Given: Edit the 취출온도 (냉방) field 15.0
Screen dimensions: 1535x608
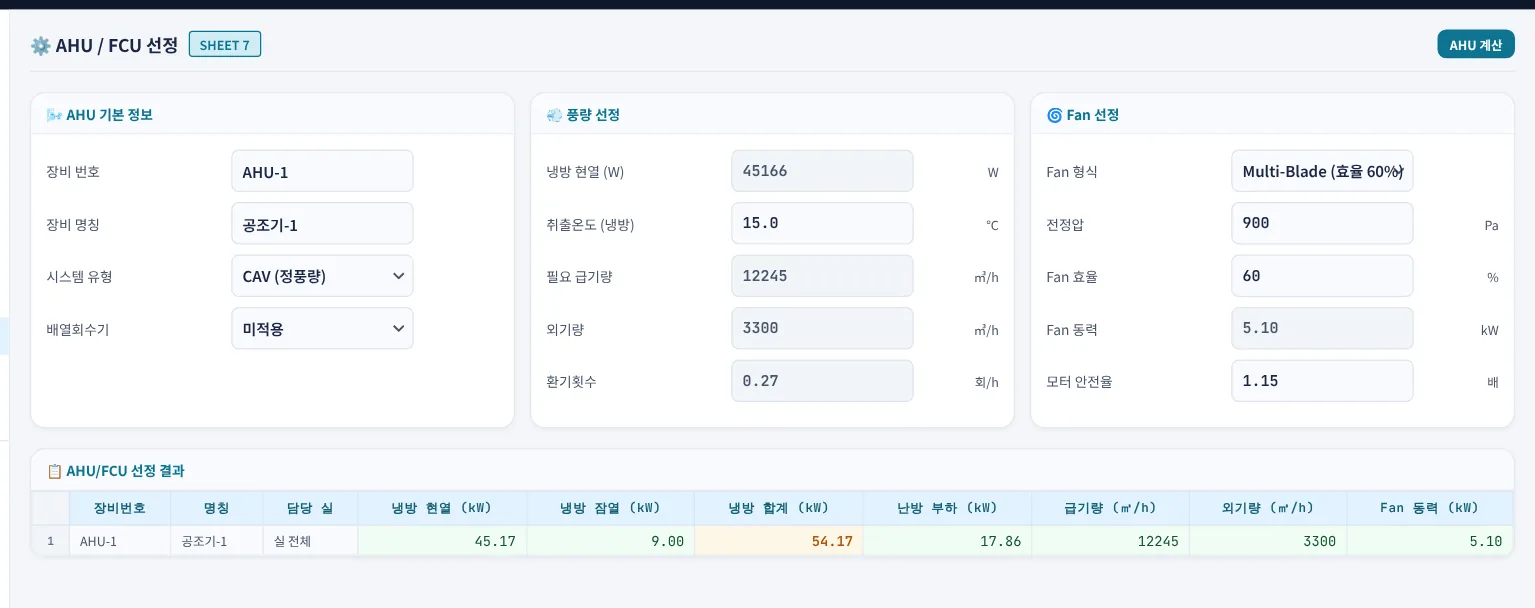Looking at the screenshot, I should tap(822, 223).
